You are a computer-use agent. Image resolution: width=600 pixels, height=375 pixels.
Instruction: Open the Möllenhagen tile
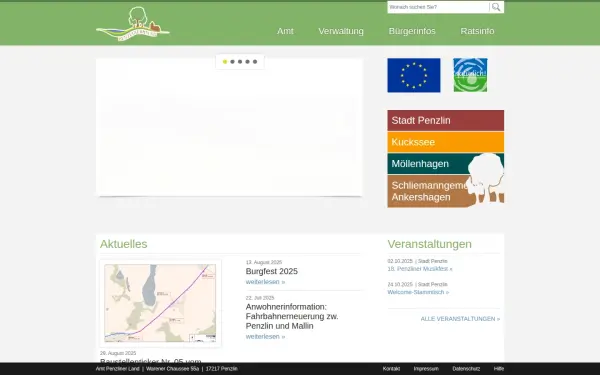click(445, 164)
